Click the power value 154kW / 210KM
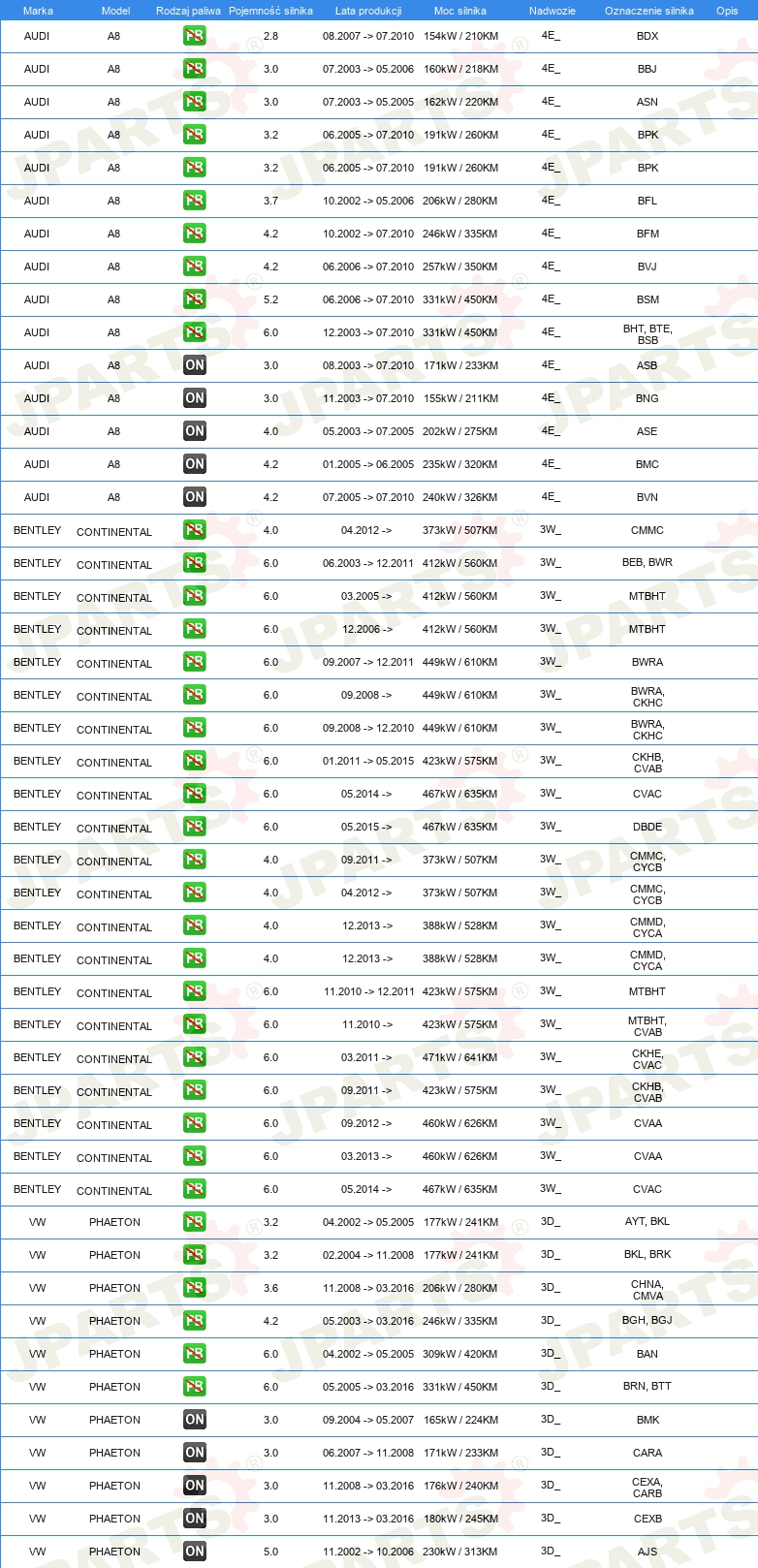Screen dimensions: 758x1568 pyautogui.click(x=460, y=36)
